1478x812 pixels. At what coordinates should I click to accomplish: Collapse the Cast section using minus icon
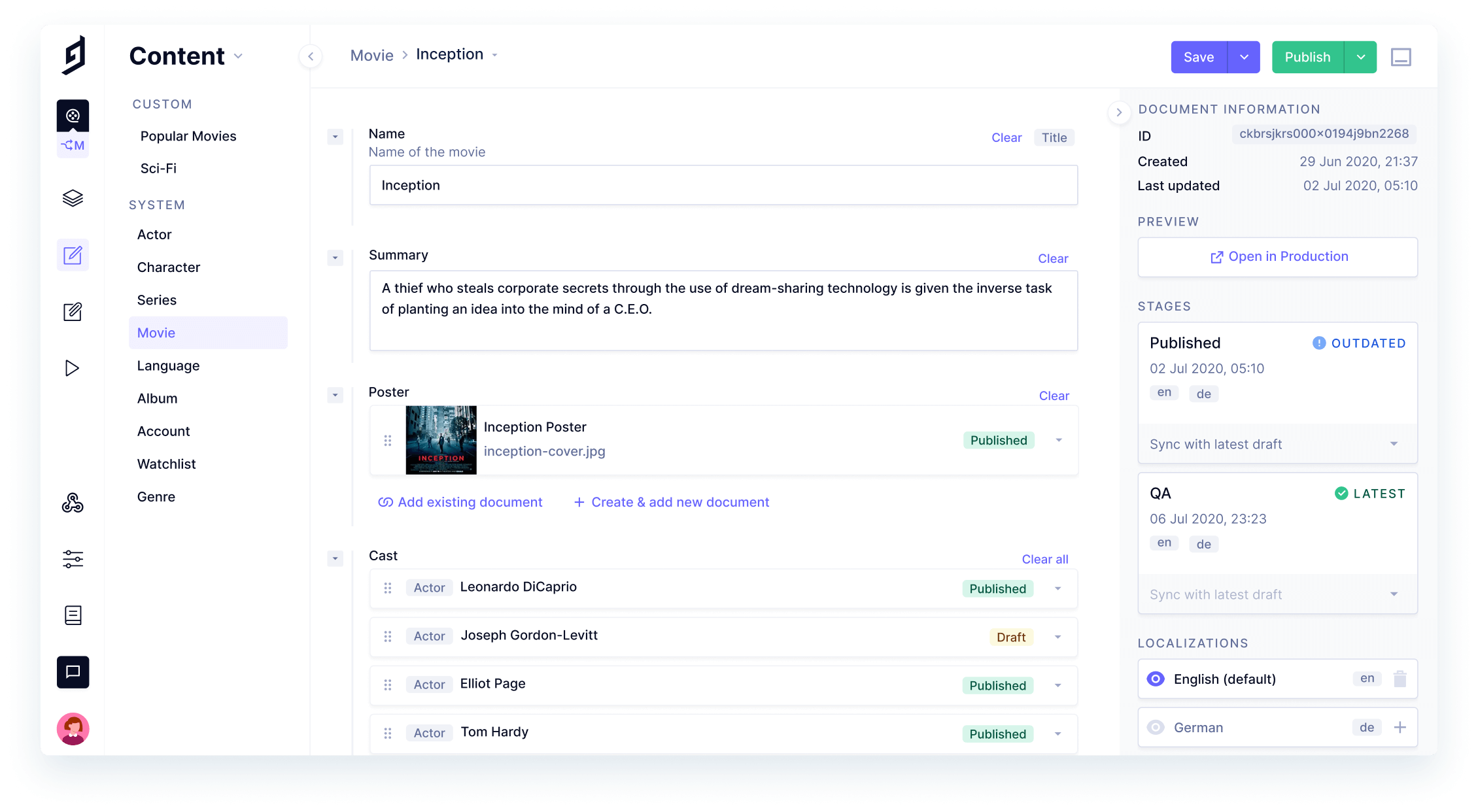point(335,557)
